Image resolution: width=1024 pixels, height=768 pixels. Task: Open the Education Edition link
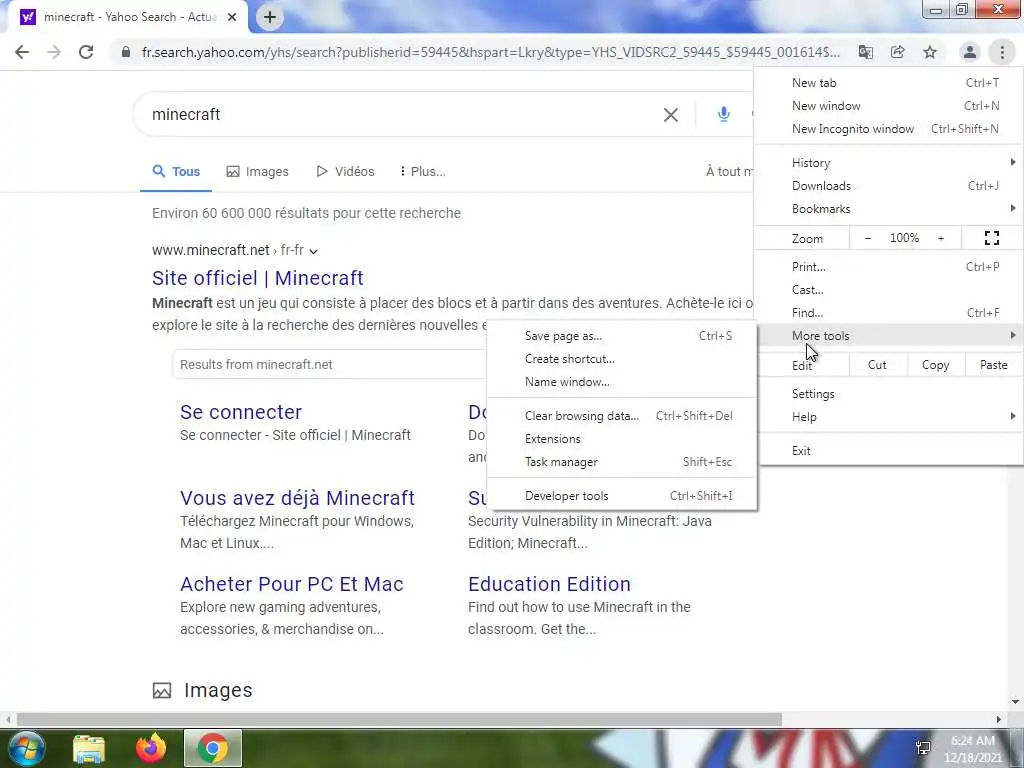point(549,584)
